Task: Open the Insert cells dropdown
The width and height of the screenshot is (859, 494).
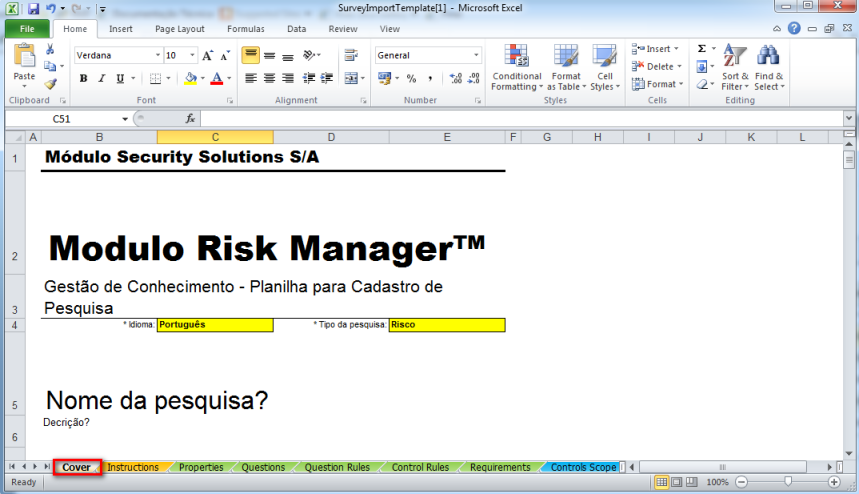Action: 655,49
